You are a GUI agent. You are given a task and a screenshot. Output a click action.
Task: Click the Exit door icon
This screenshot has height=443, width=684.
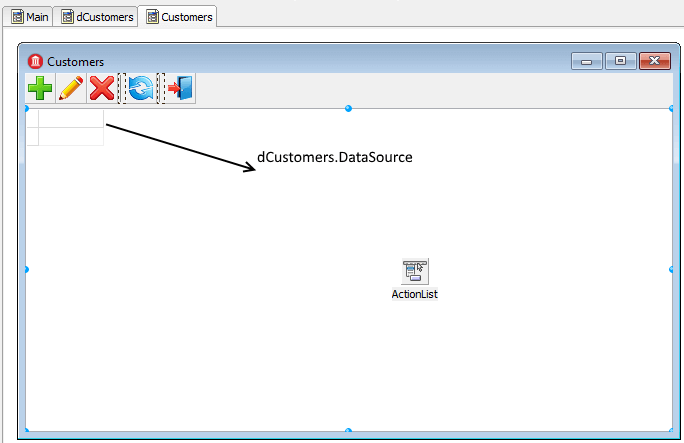180,89
